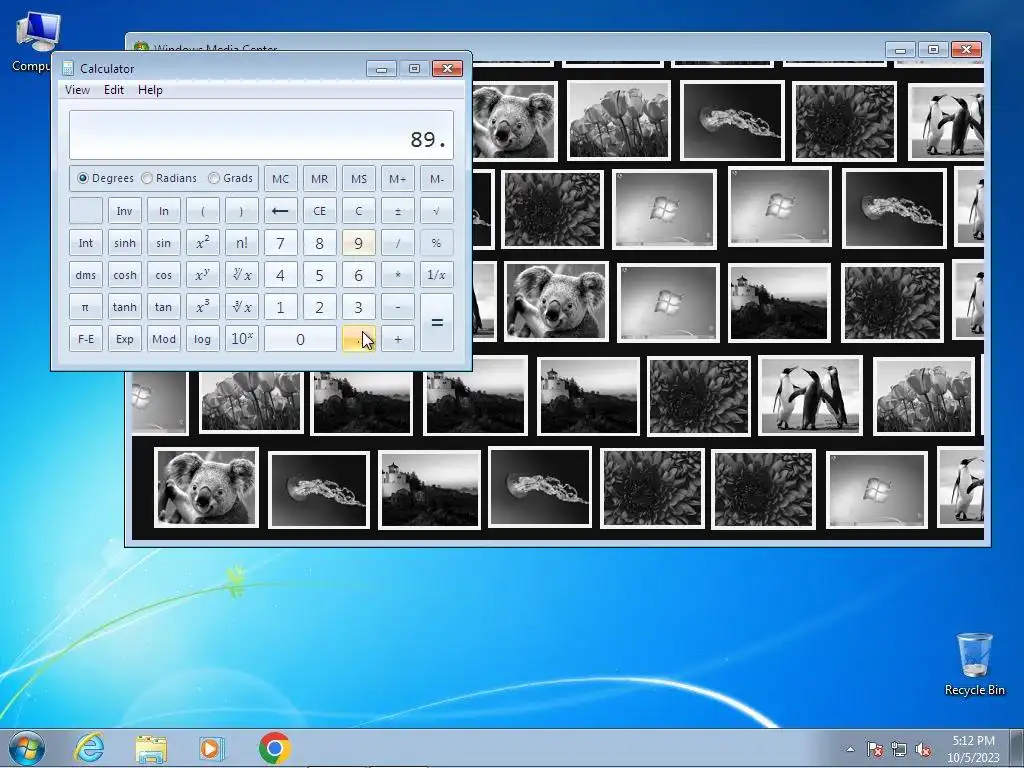Toggle F-E scientific notation
Screen dimensions: 1024x768
point(86,339)
